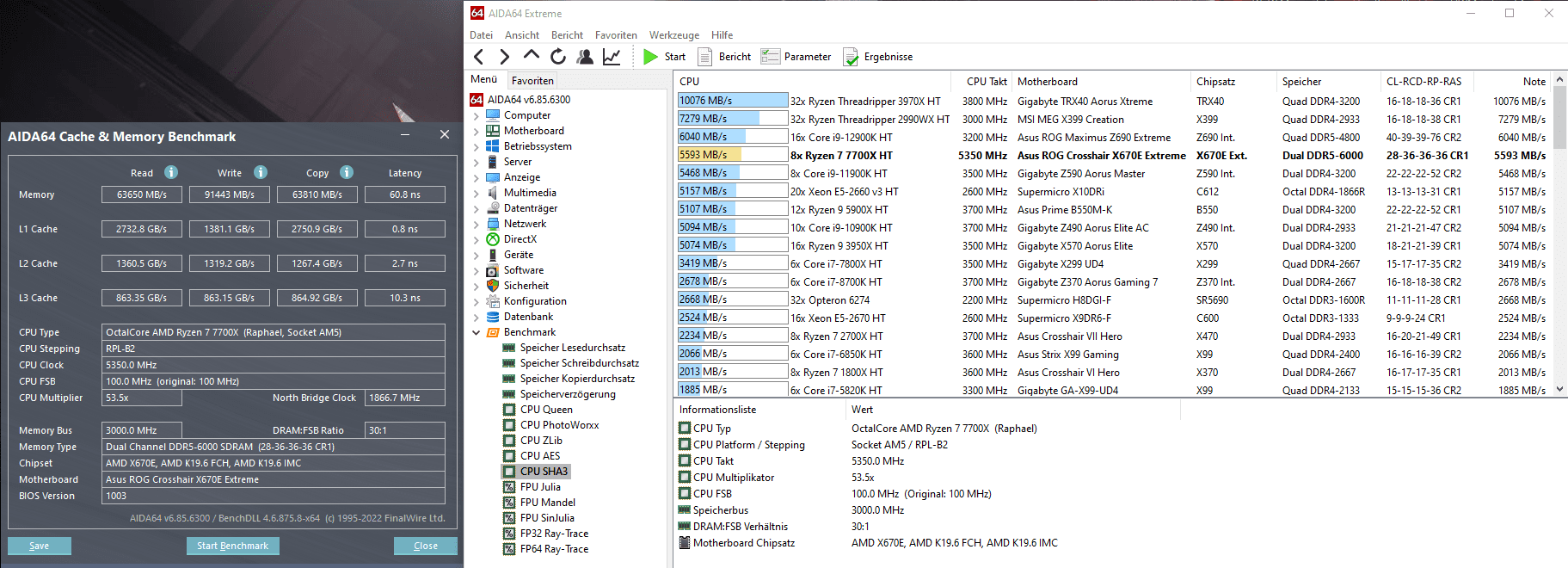Viewport: 1568px width, 568px height.
Task: Click Save in benchmark window
Action: [x=40, y=546]
